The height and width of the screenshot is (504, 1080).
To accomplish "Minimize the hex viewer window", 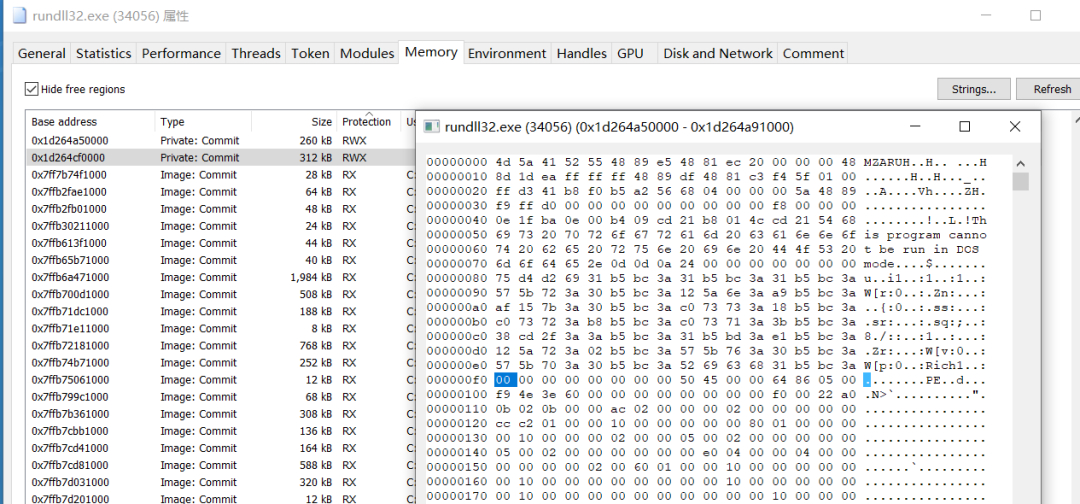I will tap(915, 127).
